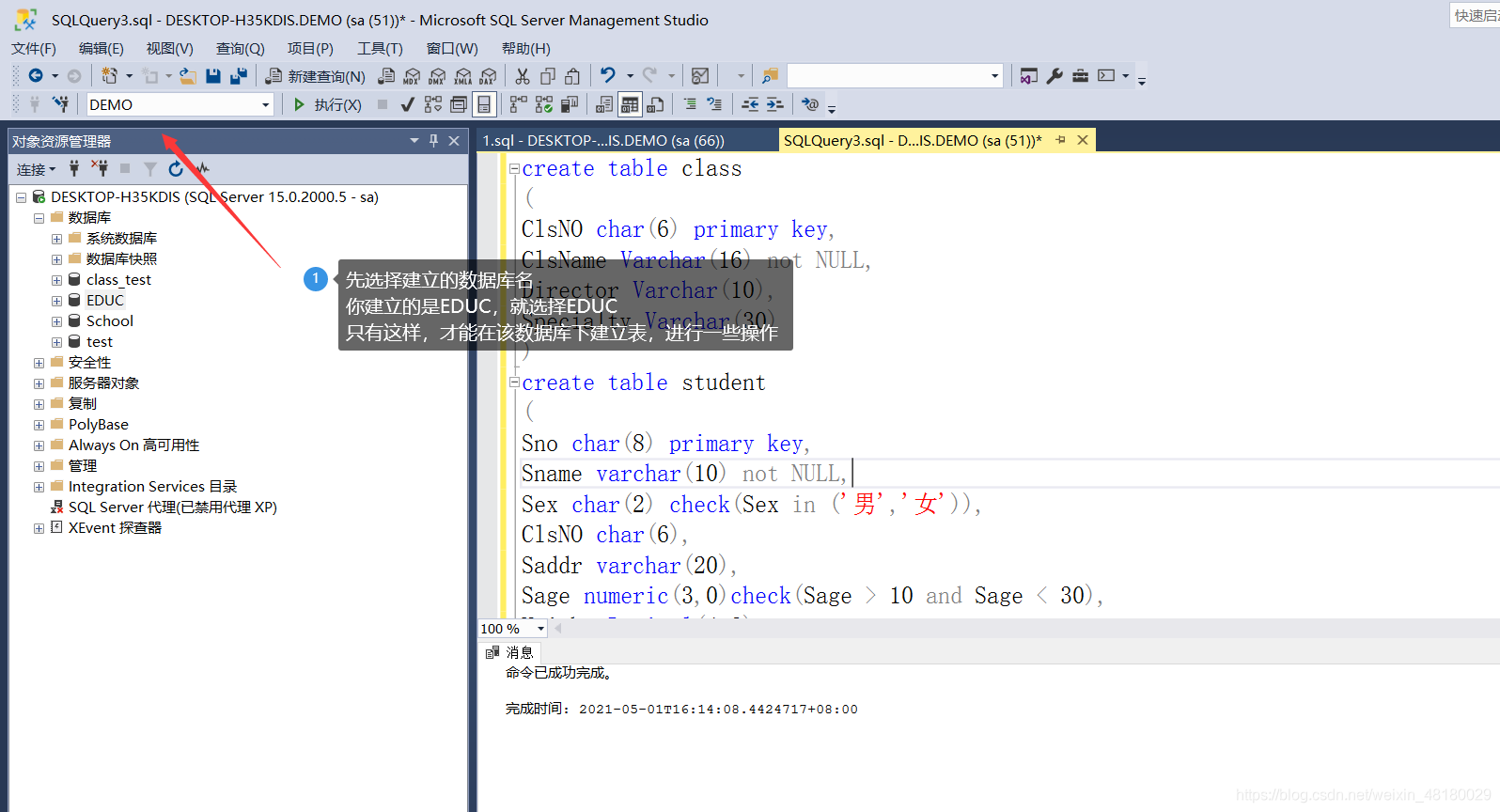Click the Undo arrow icon
The height and width of the screenshot is (812, 1500).
point(608,76)
